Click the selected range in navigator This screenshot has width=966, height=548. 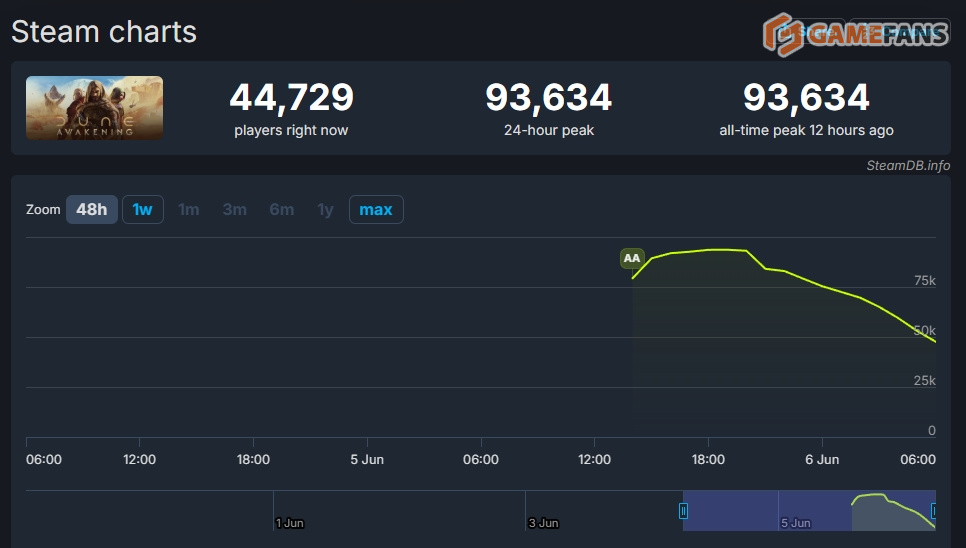pyautogui.click(x=809, y=510)
